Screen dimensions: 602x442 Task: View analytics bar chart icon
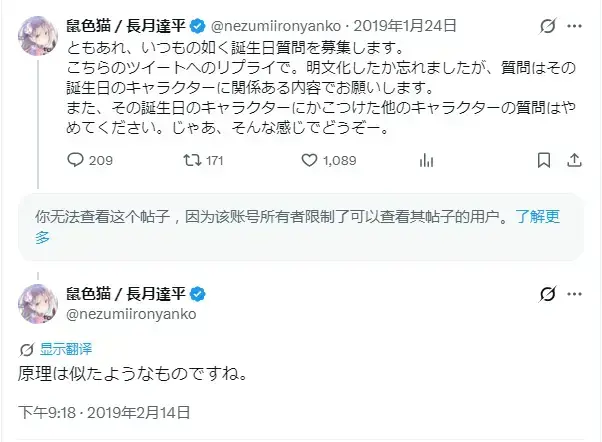click(x=426, y=160)
